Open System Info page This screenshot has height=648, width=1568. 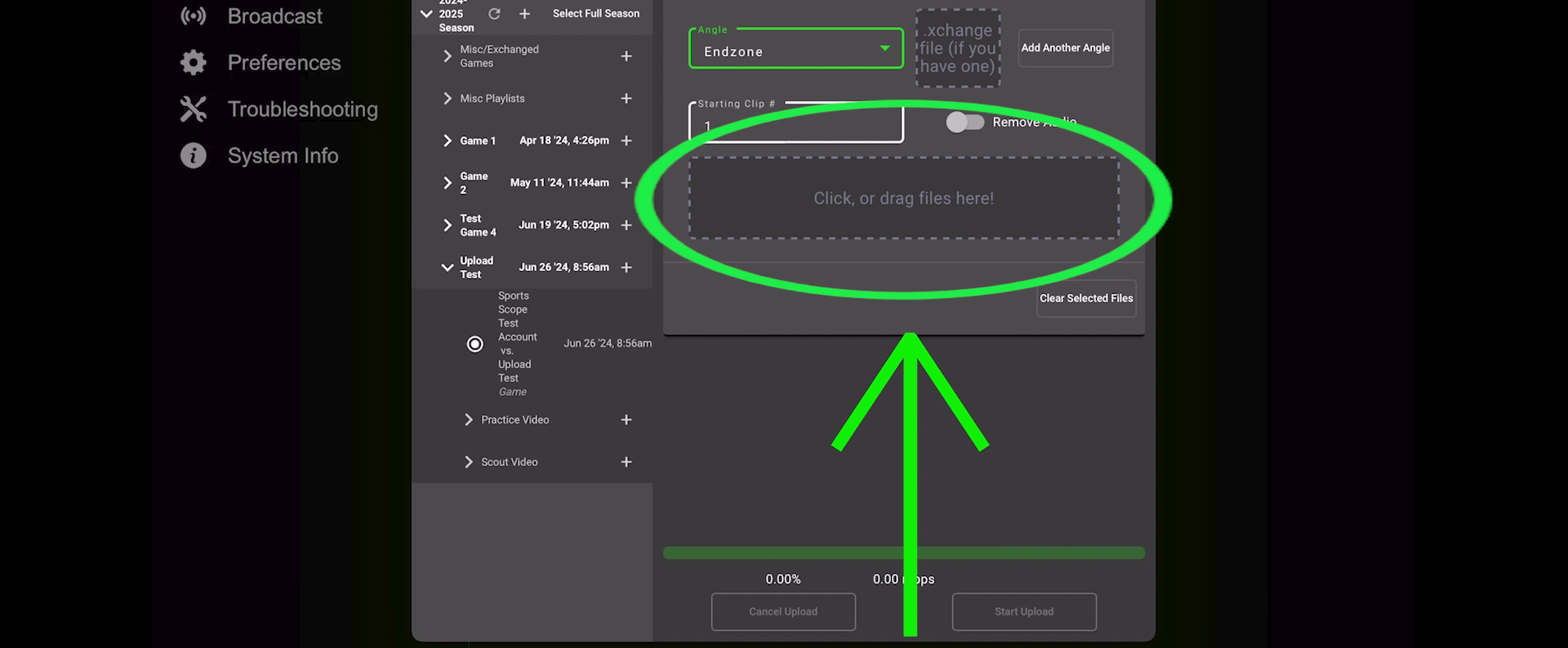(283, 156)
